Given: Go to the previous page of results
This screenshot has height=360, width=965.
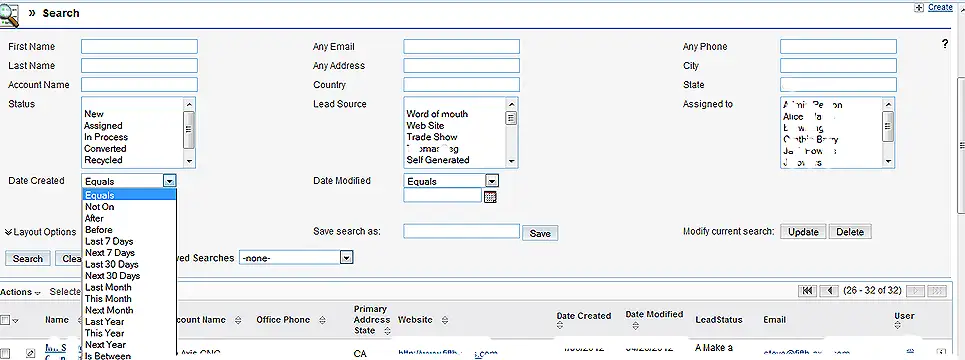Looking at the screenshot, I should point(829,290).
